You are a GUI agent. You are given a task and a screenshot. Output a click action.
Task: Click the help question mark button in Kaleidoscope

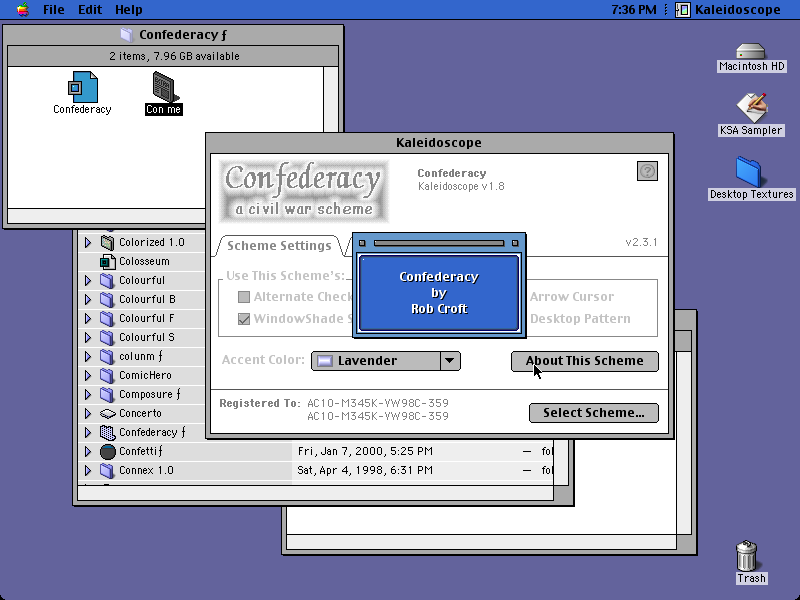coord(647,171)
